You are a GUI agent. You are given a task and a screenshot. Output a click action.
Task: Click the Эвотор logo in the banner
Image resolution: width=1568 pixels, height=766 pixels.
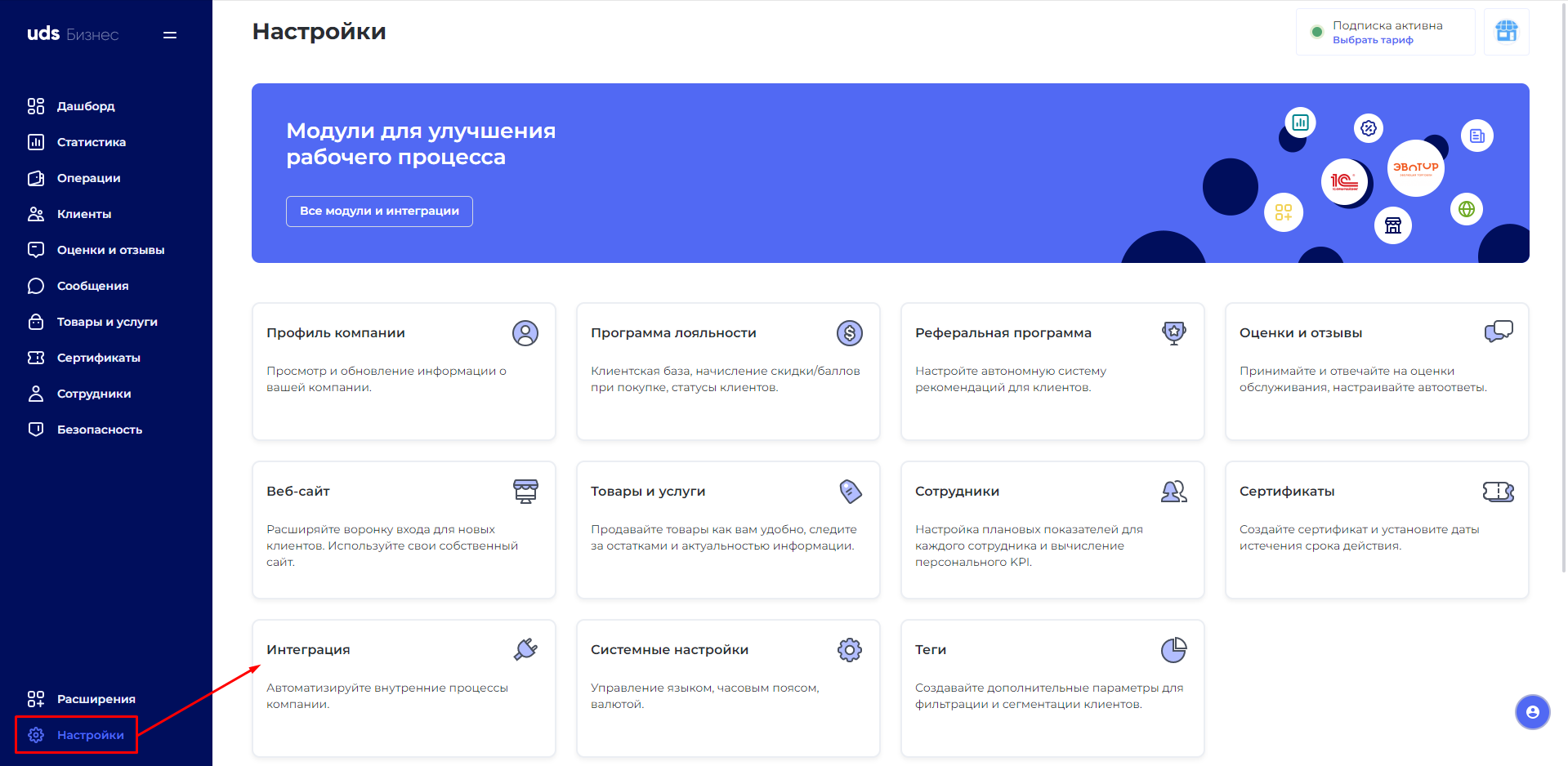pyautogui.click(x=1416, y=168)
